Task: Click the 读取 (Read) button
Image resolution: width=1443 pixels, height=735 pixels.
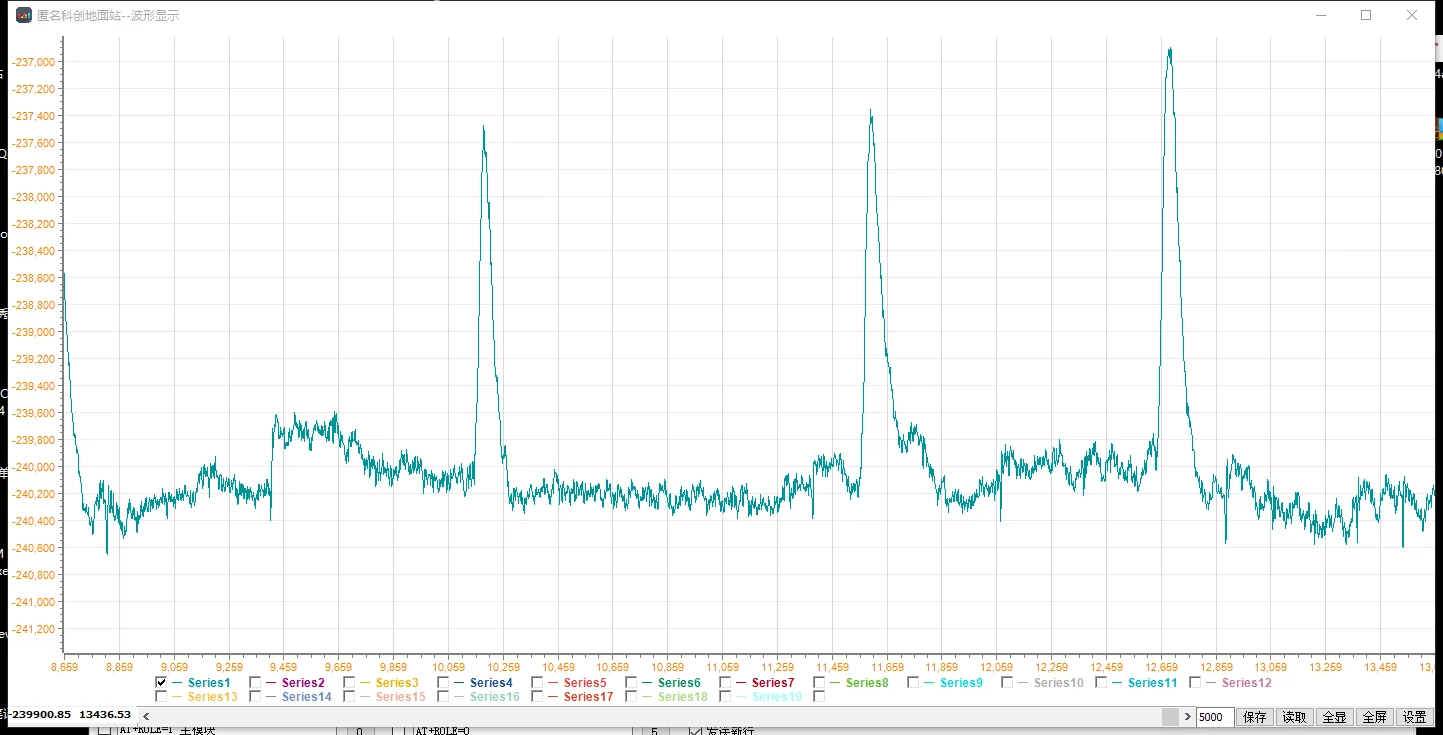Action: coord(1295,717)
